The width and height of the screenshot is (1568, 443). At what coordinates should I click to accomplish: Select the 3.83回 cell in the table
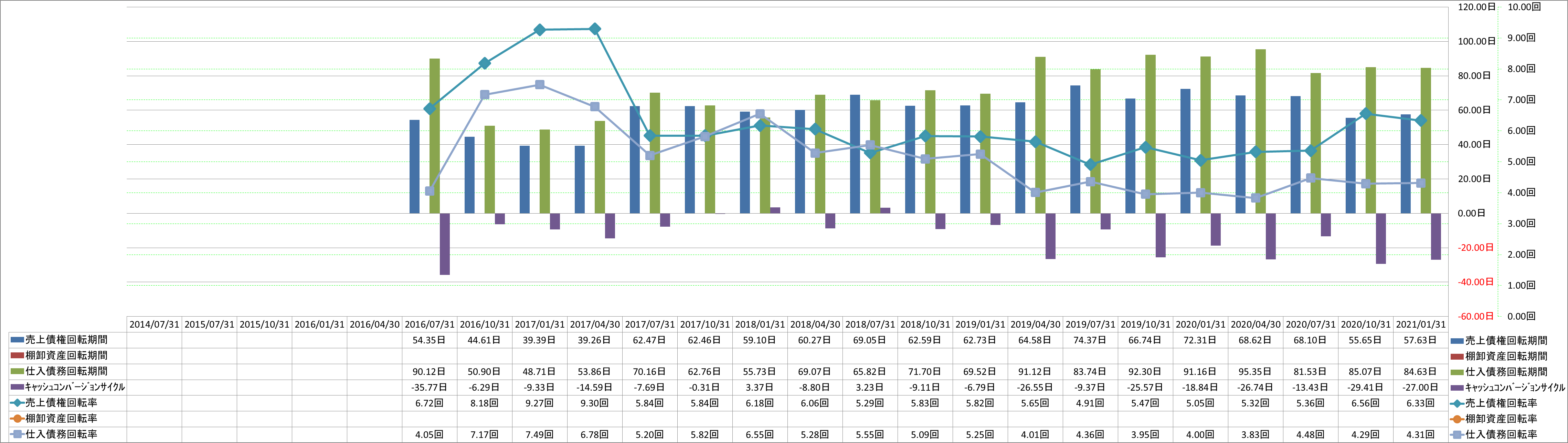1256,434
